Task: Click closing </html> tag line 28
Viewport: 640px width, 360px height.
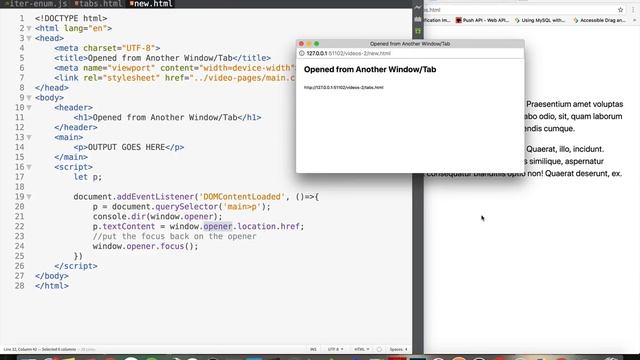Action: pos(52,286)
